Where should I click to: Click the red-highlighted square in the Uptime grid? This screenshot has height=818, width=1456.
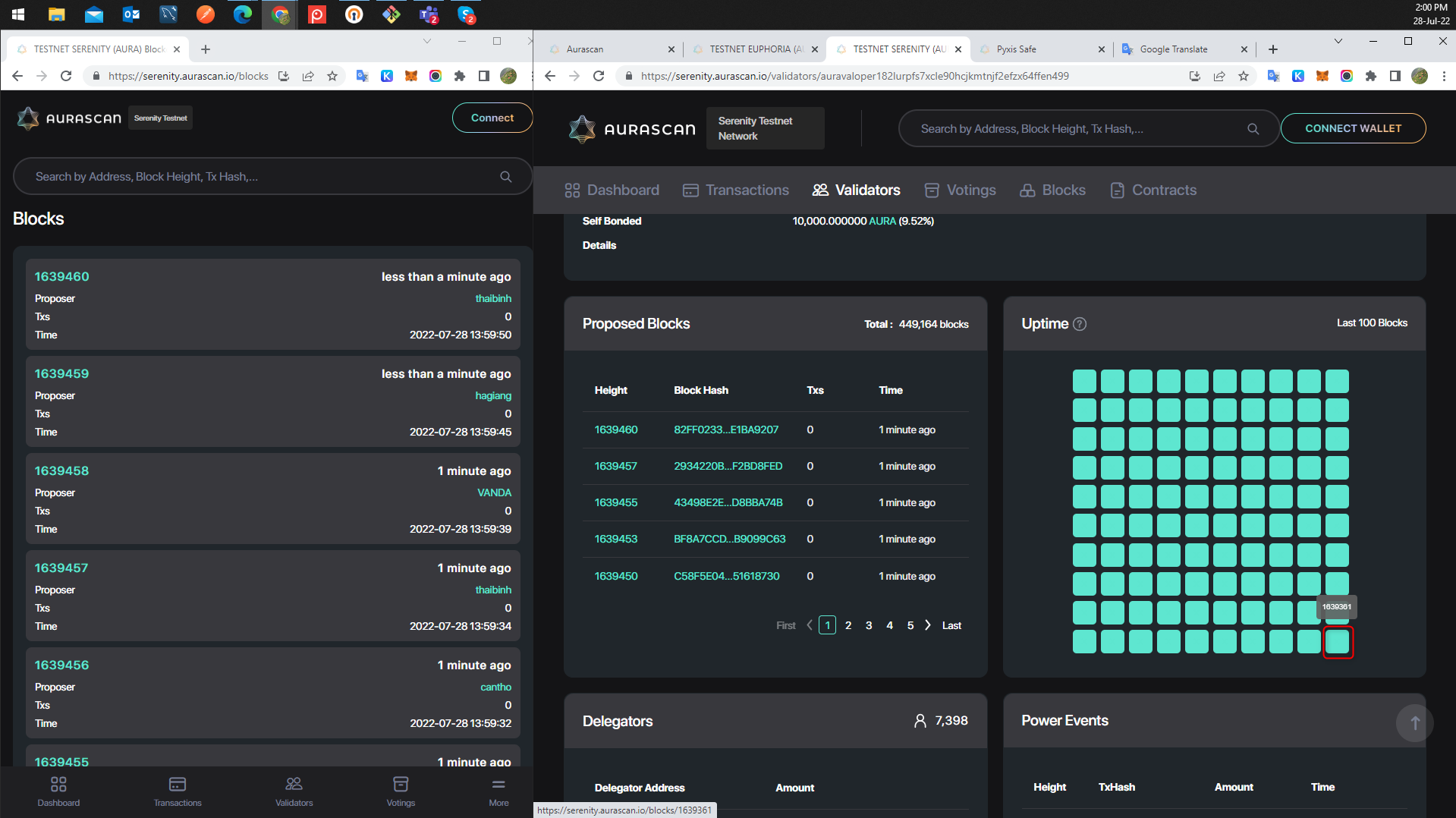click(1338, 642)
